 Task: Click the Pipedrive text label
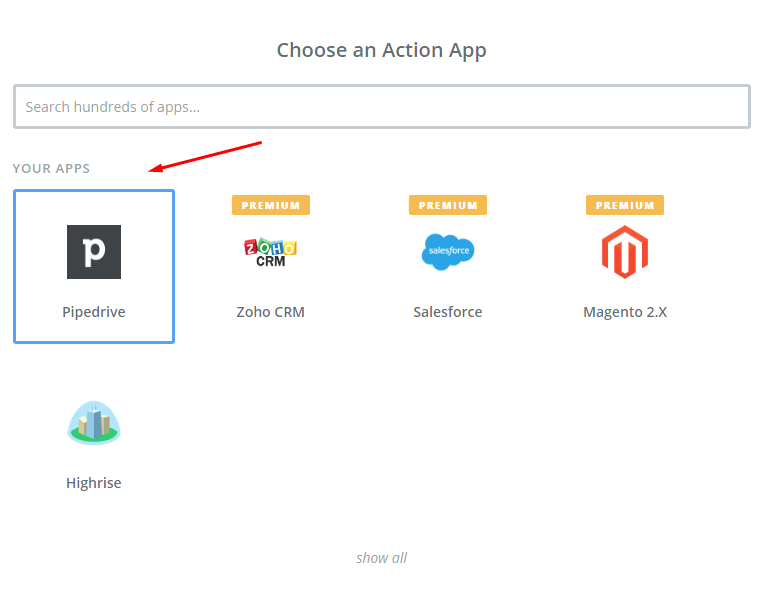coord(94,312)
